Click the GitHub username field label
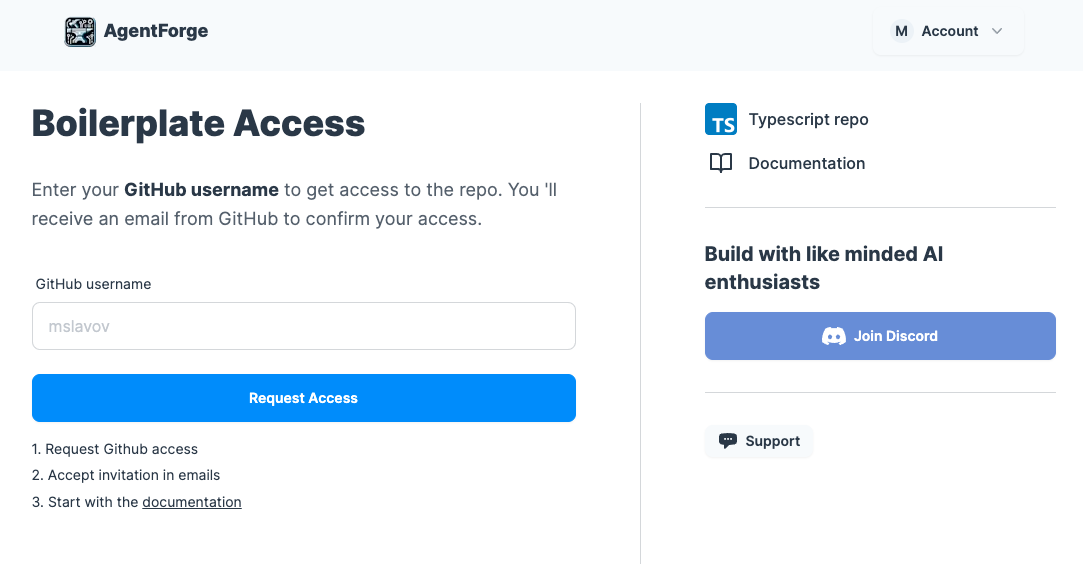Image resolution: width=1083 pixels, height=564 pixels. click(93, 284)
